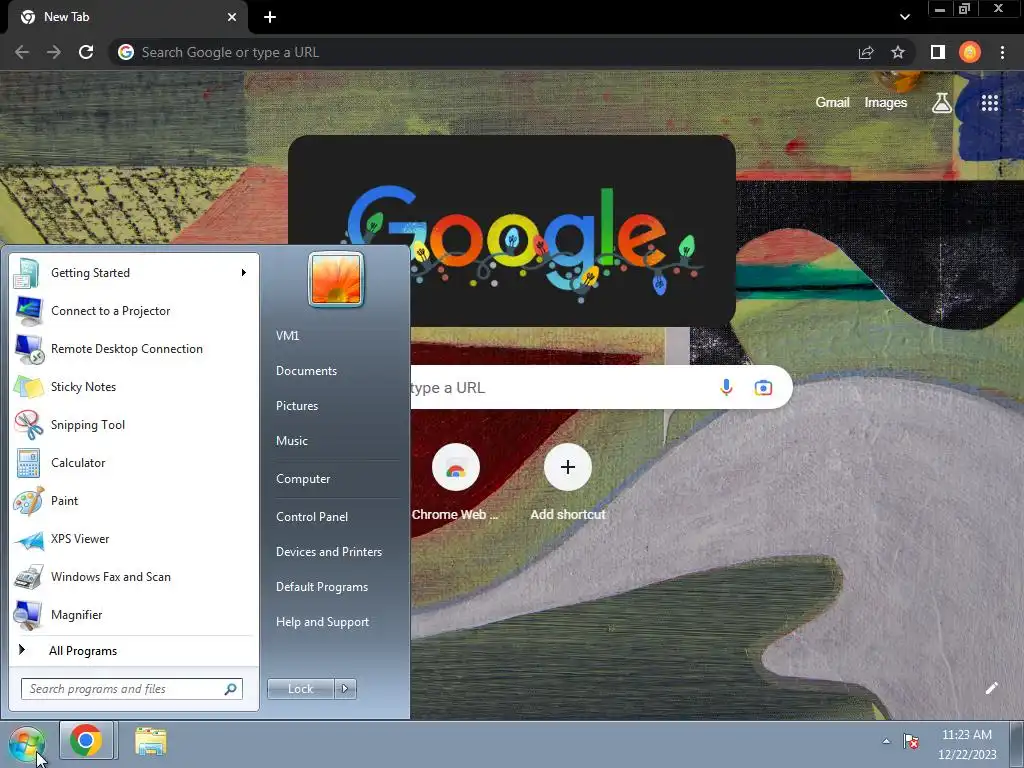Open the taskbar clock showing 11:23 AM
This screenshot has height=768, width=1024.
click(x=967, y=744)
